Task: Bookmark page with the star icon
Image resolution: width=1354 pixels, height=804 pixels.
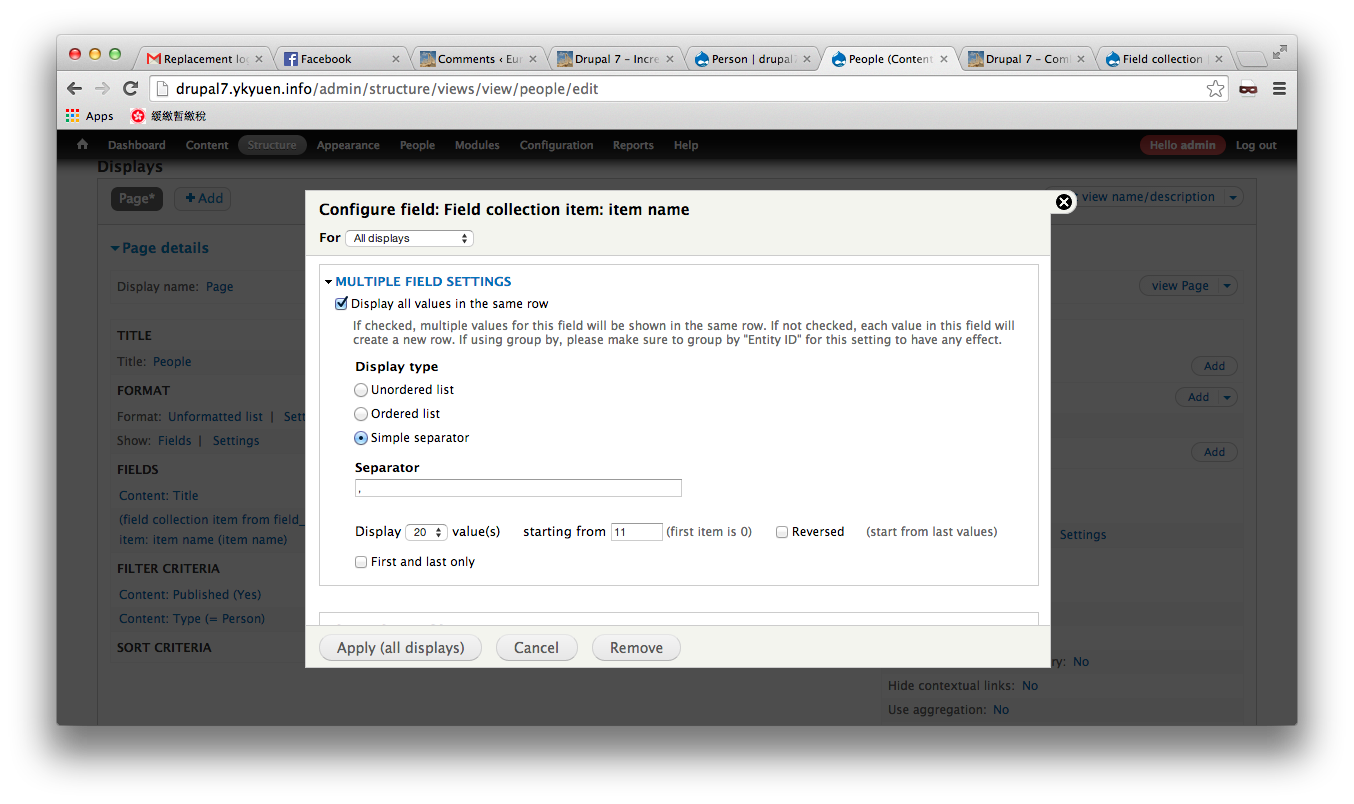Action: pos(1215,89)
